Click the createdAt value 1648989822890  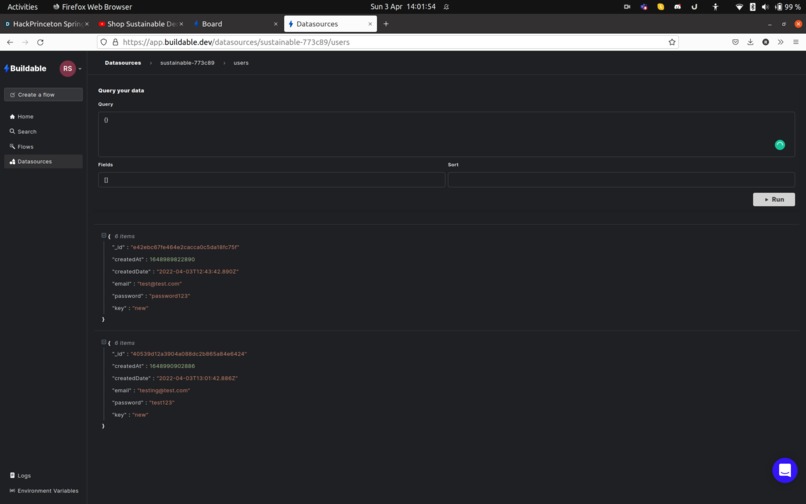click(x=172, y=260)
